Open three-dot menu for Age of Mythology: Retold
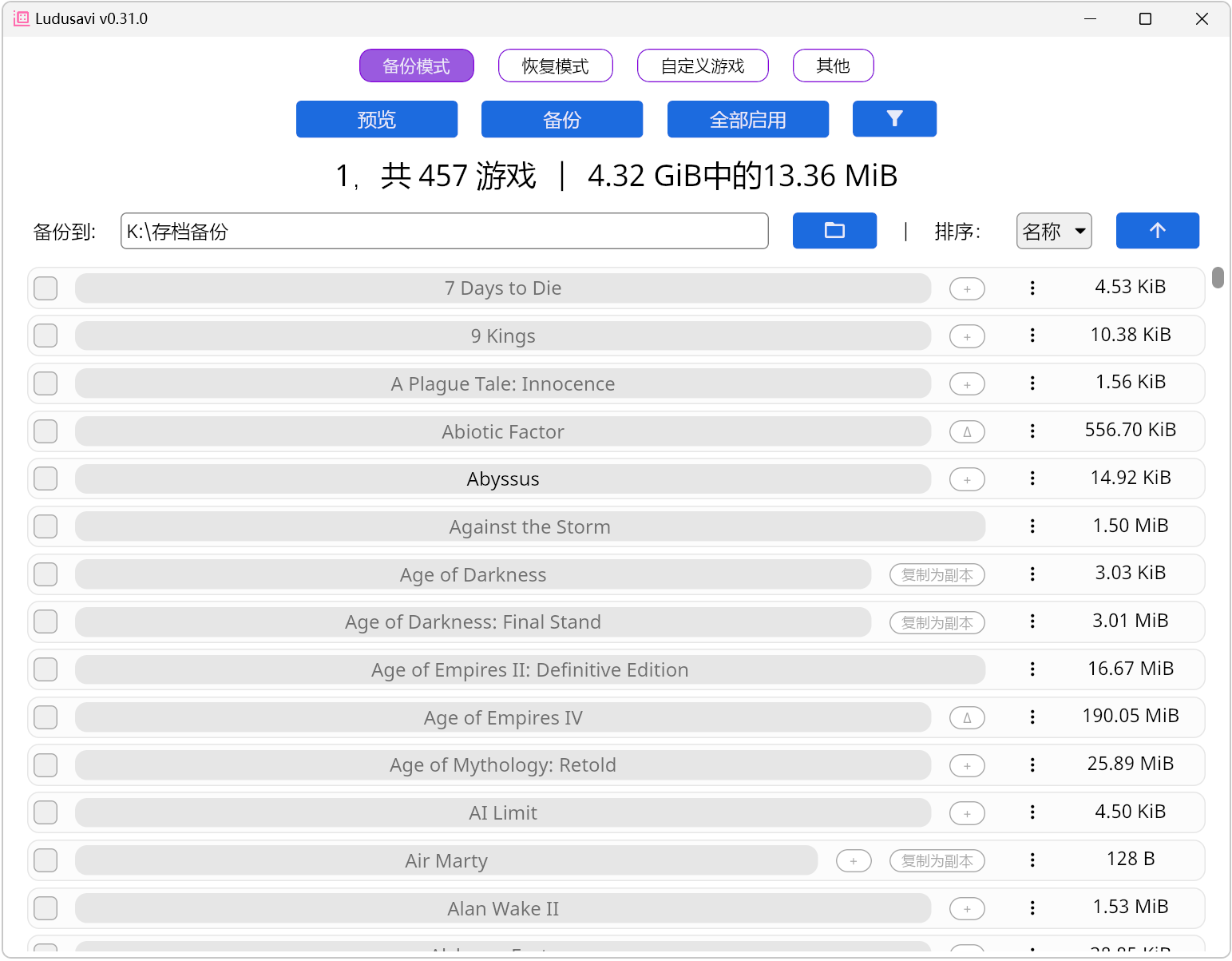1232x961 pixels. coord(1032,765)
